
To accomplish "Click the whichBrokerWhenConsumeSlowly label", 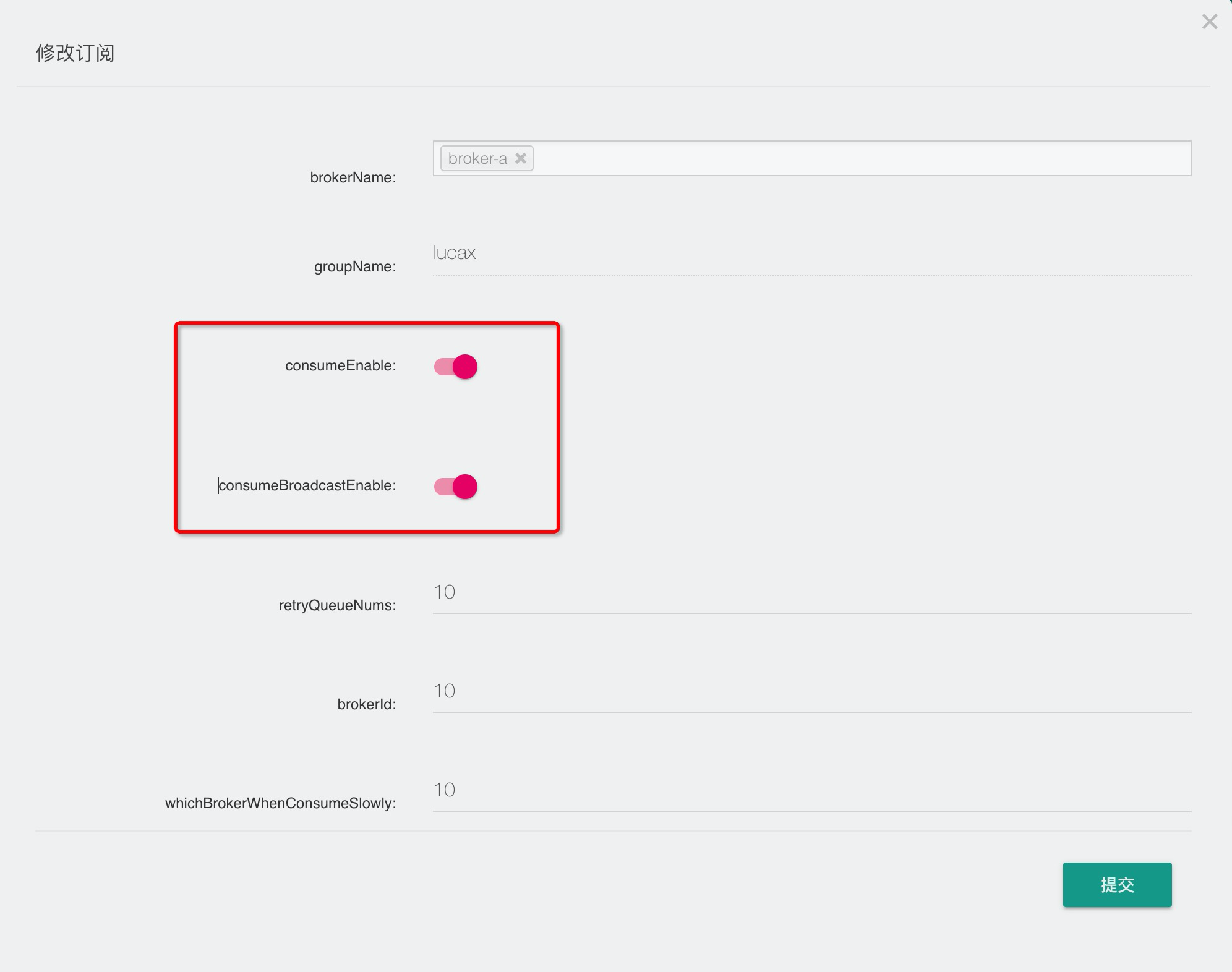I will click(x=280, y=803).
